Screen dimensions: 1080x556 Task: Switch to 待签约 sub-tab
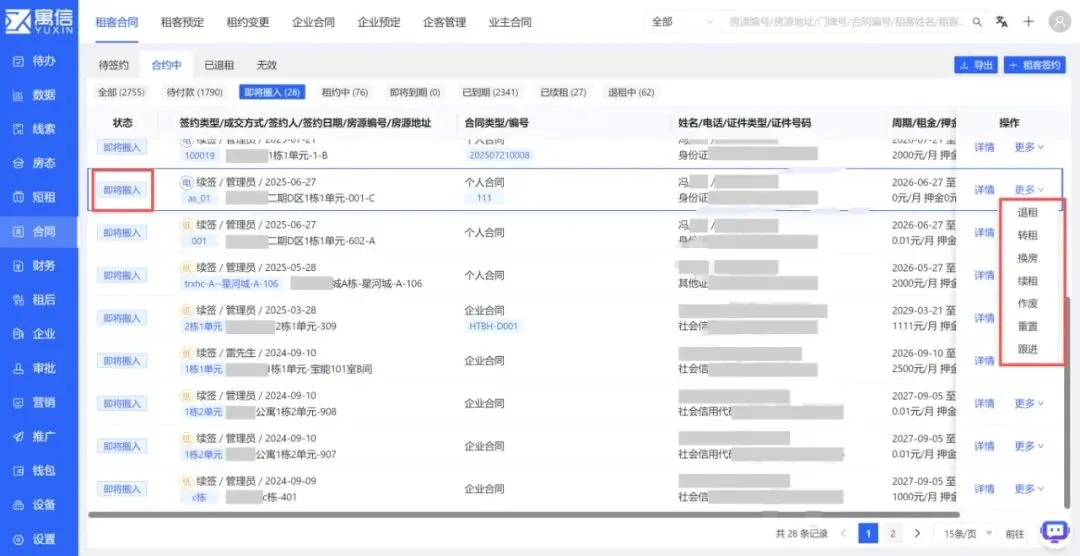(114, 65)
